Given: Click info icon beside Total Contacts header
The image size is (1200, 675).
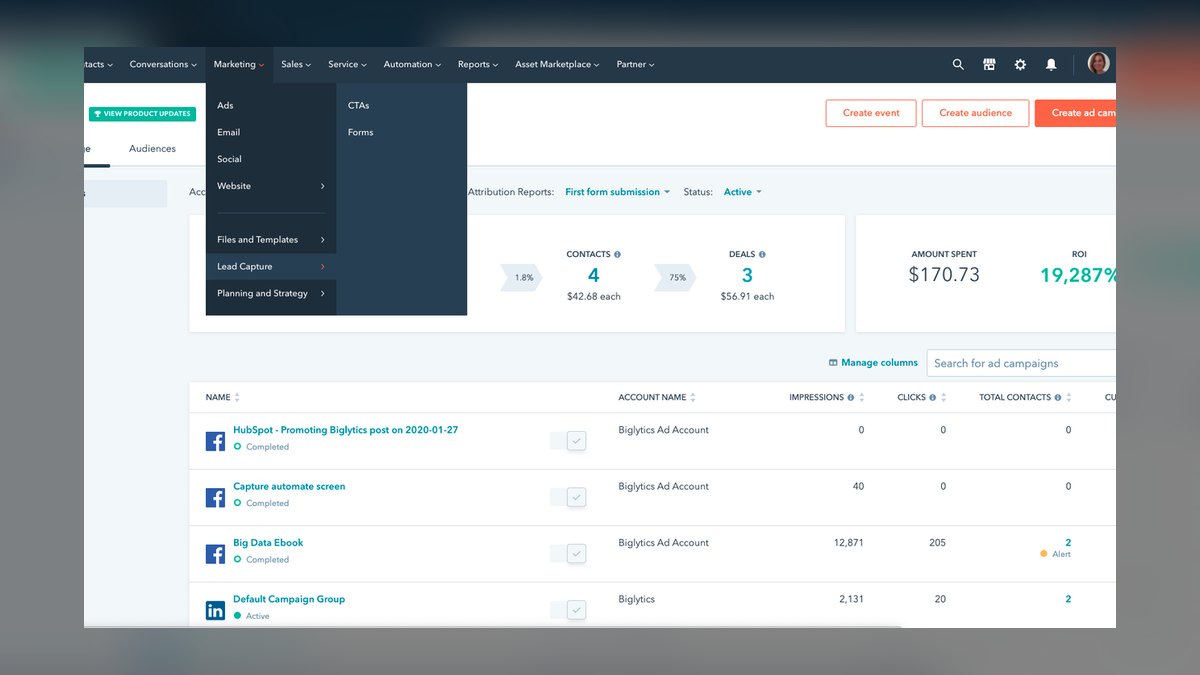Looking at the screenshot, I should pos(1058,397).
